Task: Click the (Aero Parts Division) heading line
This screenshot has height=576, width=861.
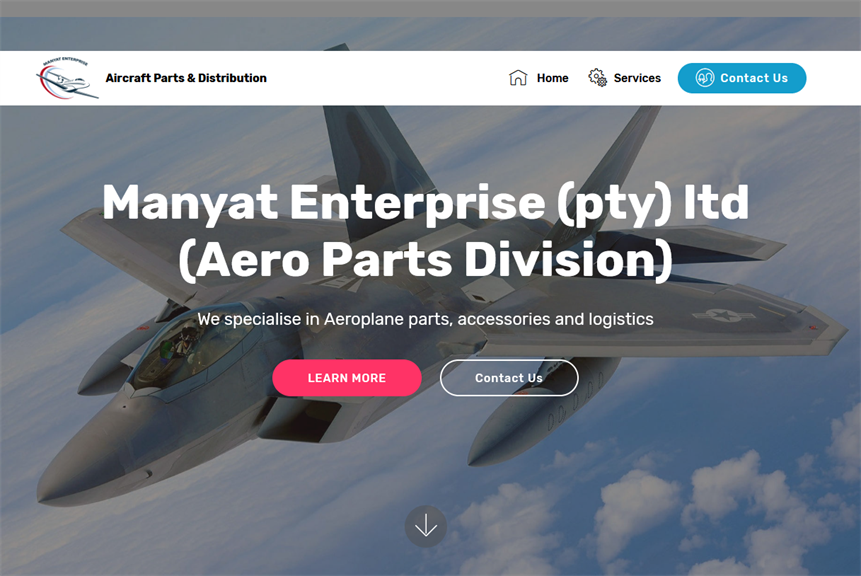Action: point(426,260)
